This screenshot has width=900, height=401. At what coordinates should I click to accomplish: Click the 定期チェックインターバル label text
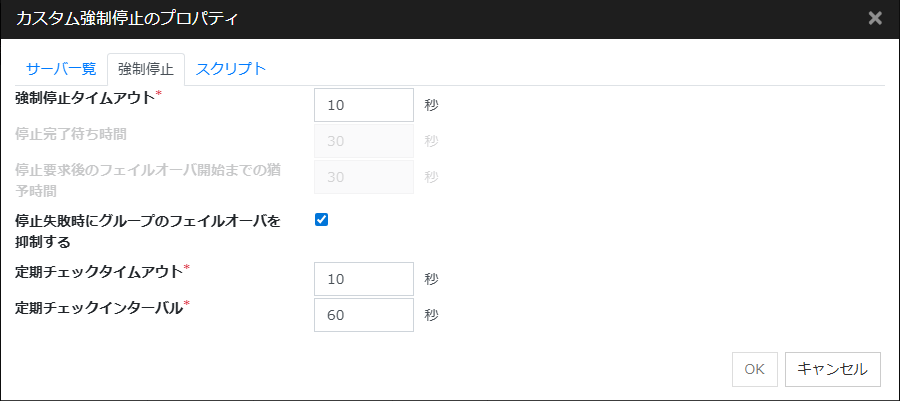(x=99, y=308)
